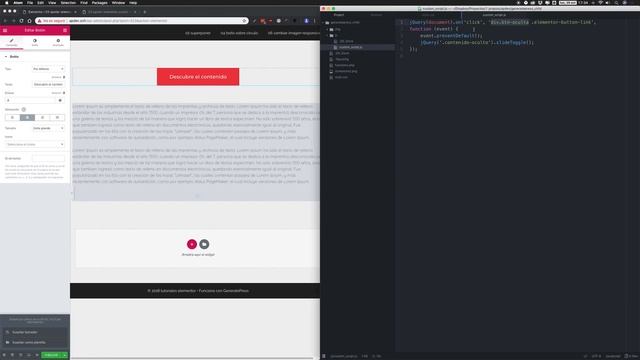
Task: Select the custom script editor tab in Atom
Action: [494, 15]
